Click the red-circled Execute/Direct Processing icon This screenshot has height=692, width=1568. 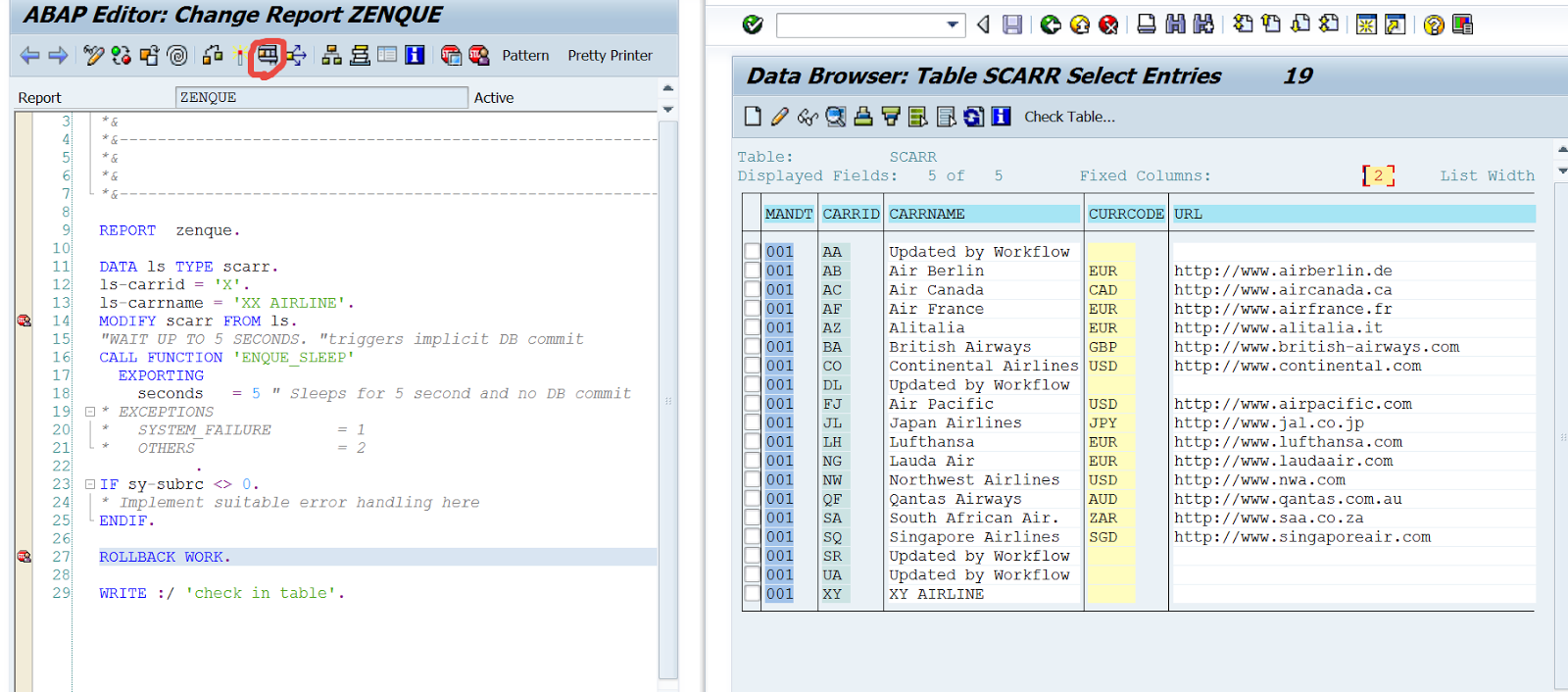point(267,55)
